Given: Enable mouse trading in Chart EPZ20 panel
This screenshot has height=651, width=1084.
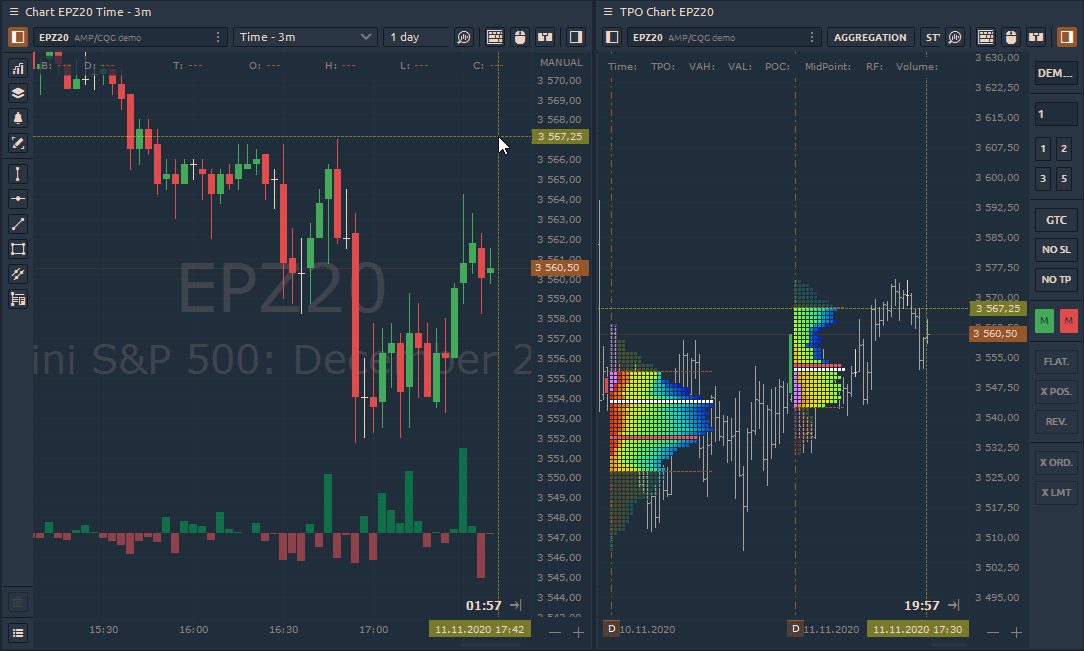Looking at the screenshot, I should (x=521, y=37).
